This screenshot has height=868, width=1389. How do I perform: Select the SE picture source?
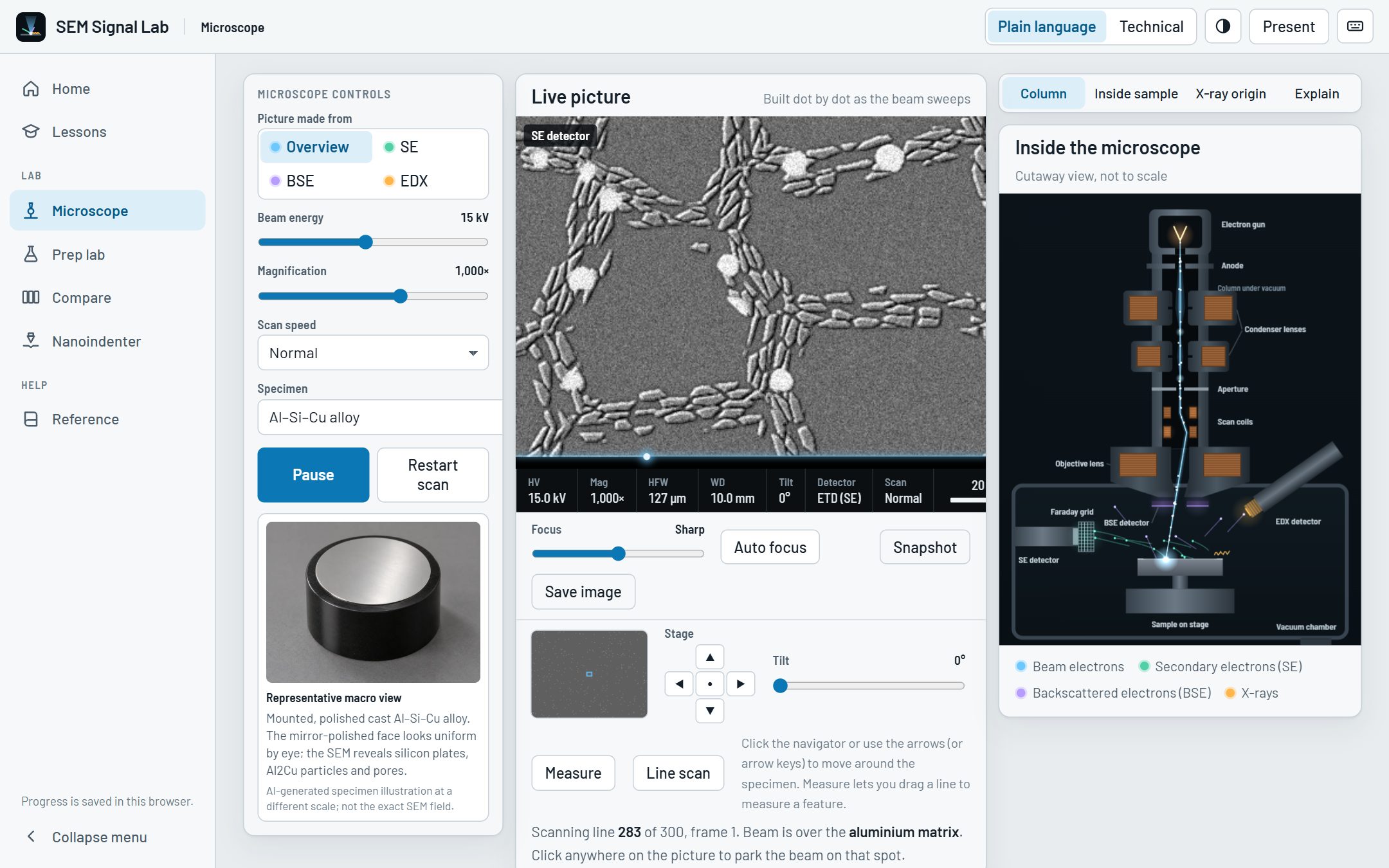pos(430,147)
